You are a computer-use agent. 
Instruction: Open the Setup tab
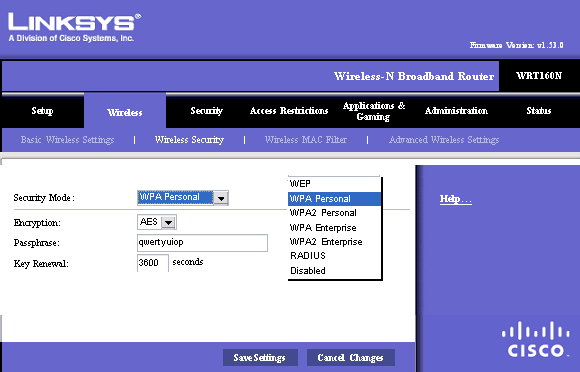pyautogui.click(x=42, y=111)
